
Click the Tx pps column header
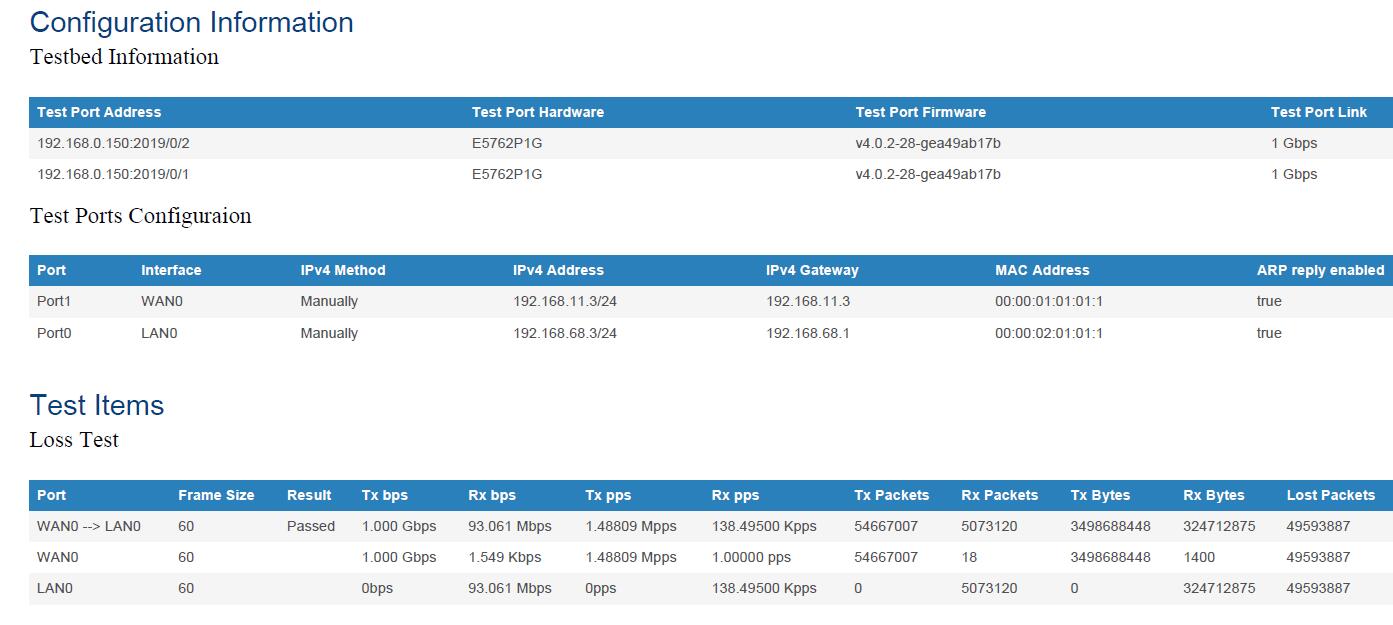[x=609, y=495]
